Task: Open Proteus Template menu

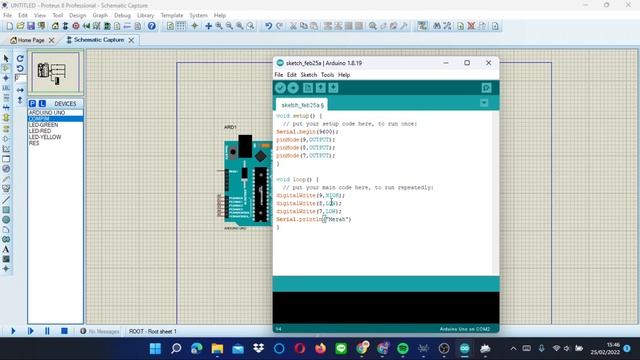Action: point(172,15)
